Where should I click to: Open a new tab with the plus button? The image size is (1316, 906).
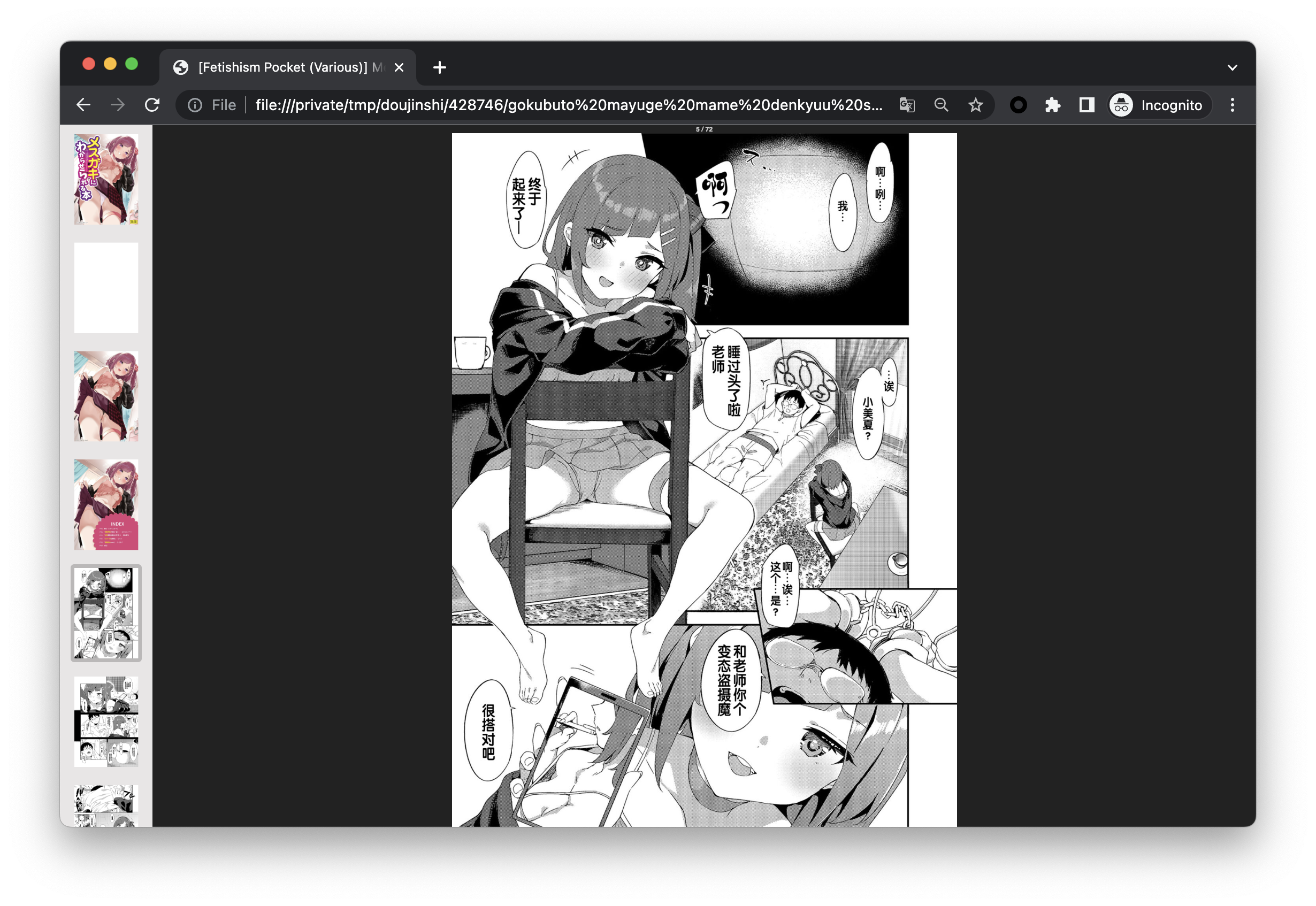point(439,67)
